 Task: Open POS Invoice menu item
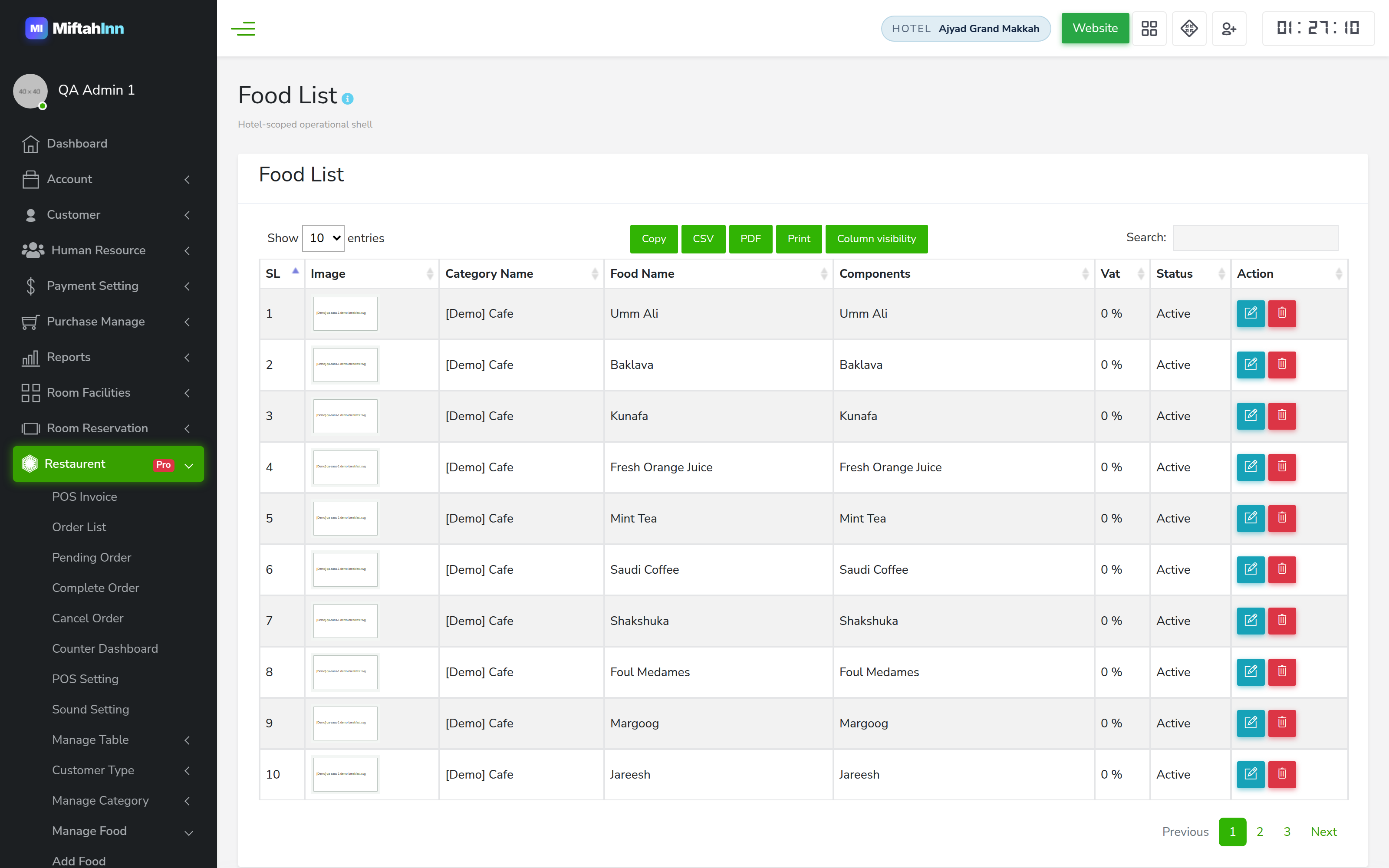pyautogui.click(x=84, y=497)
